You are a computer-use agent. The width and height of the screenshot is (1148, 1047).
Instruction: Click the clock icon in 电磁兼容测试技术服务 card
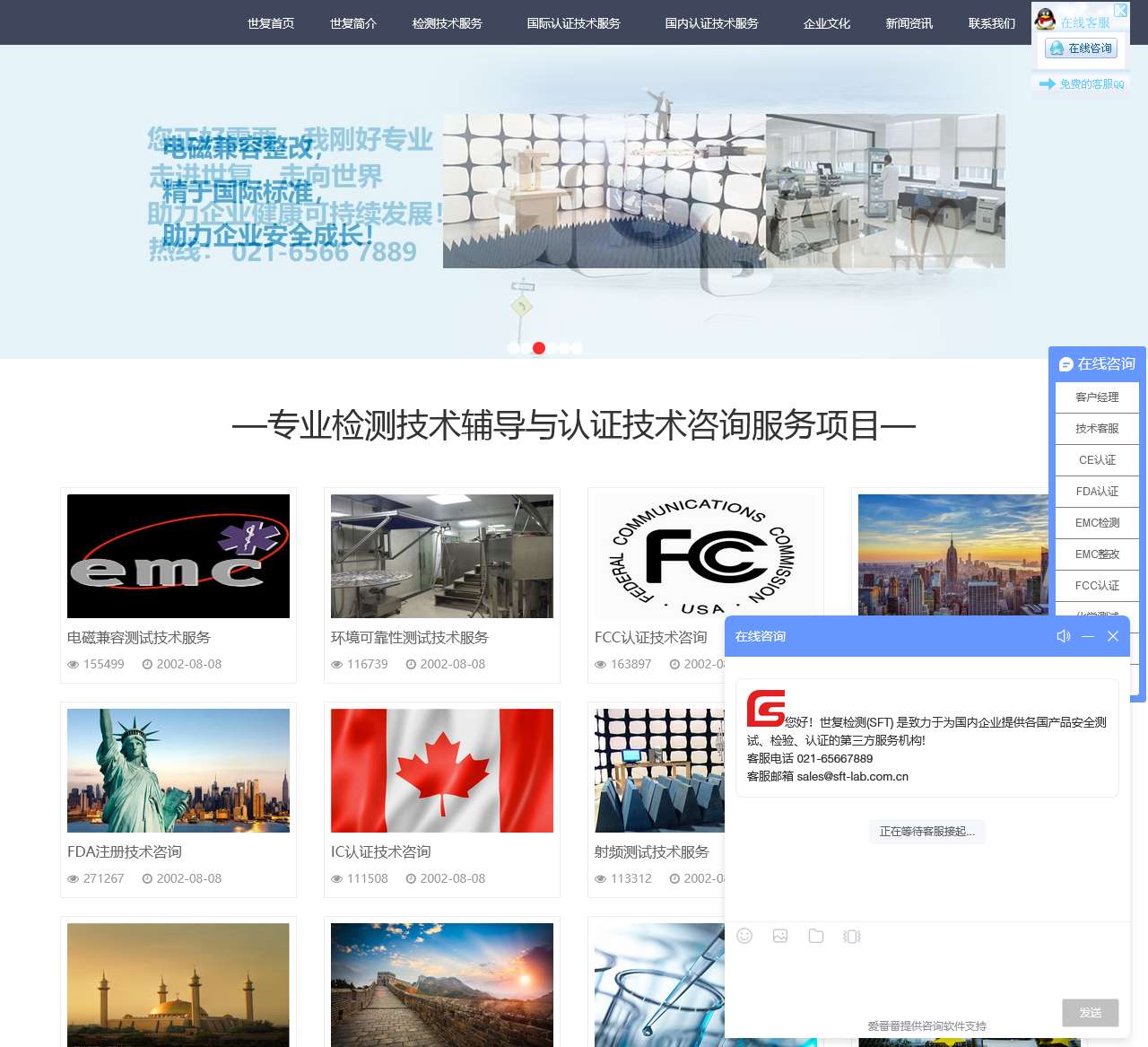(147, 665)
